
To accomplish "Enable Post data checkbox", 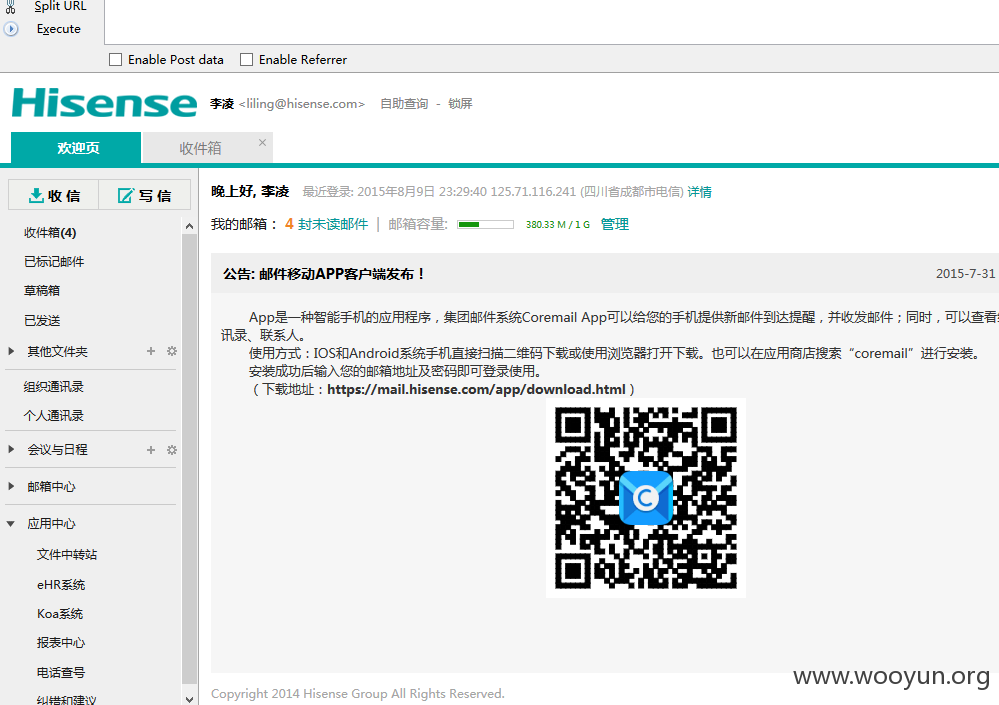I will coord(115,59).
